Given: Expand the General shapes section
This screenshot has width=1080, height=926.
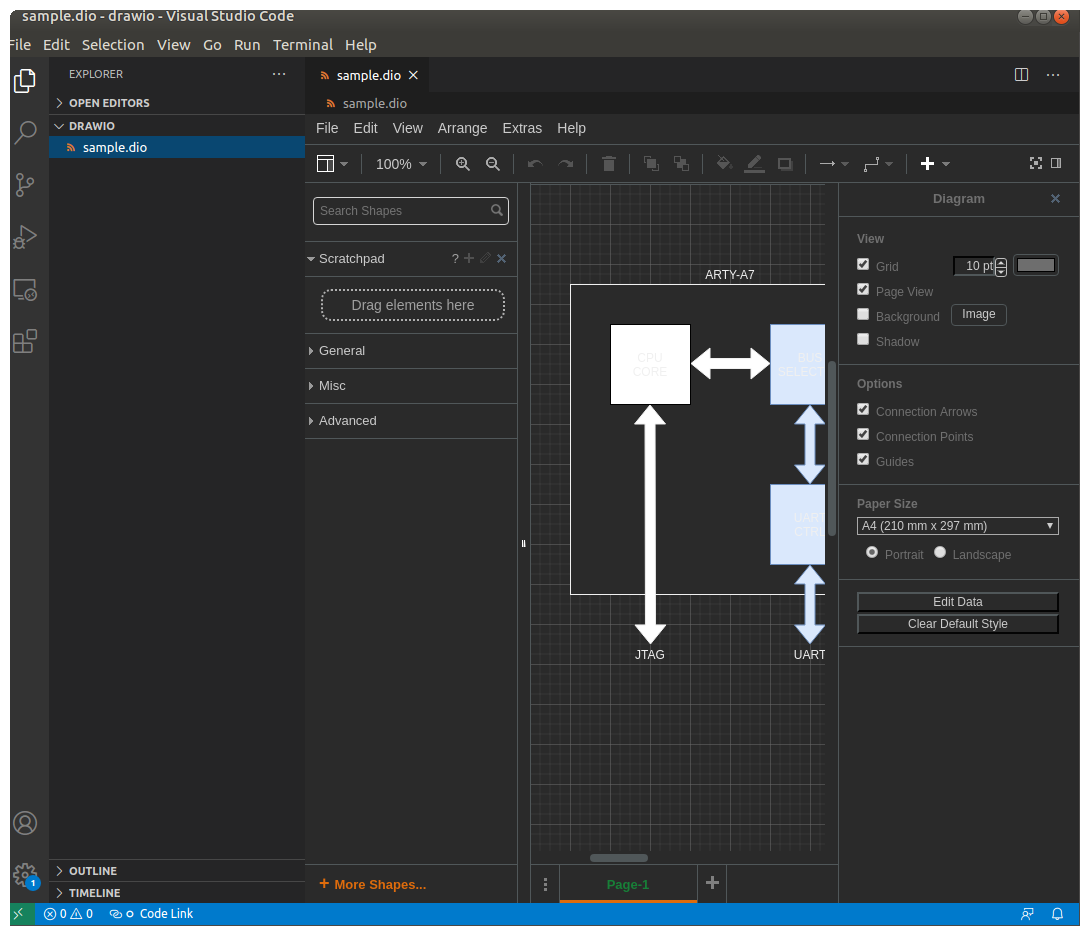Looking at the screenshot, I should click(x=342, y=351).
